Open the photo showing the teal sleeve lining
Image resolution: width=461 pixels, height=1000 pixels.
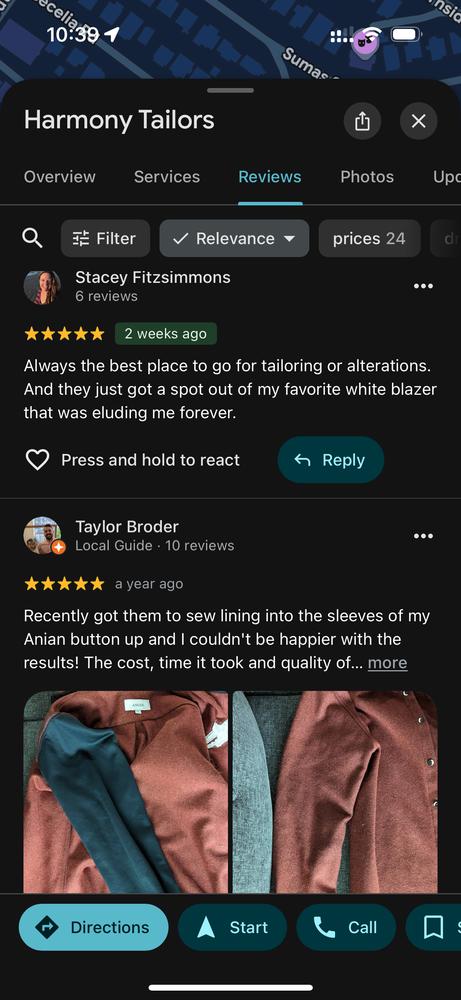[126, 792]
